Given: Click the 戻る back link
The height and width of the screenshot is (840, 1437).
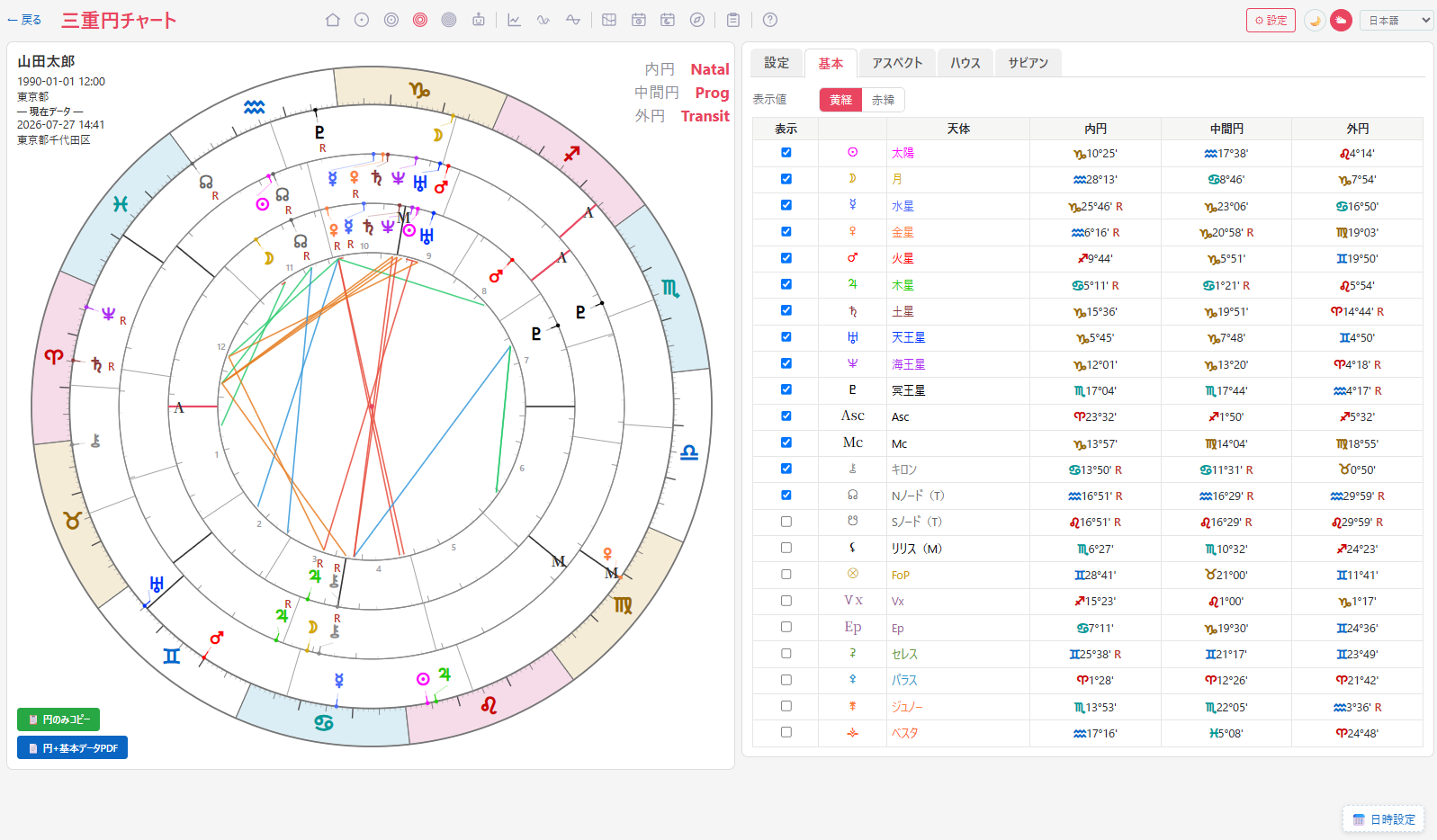Looking at the screenshot, I should 24,20.
